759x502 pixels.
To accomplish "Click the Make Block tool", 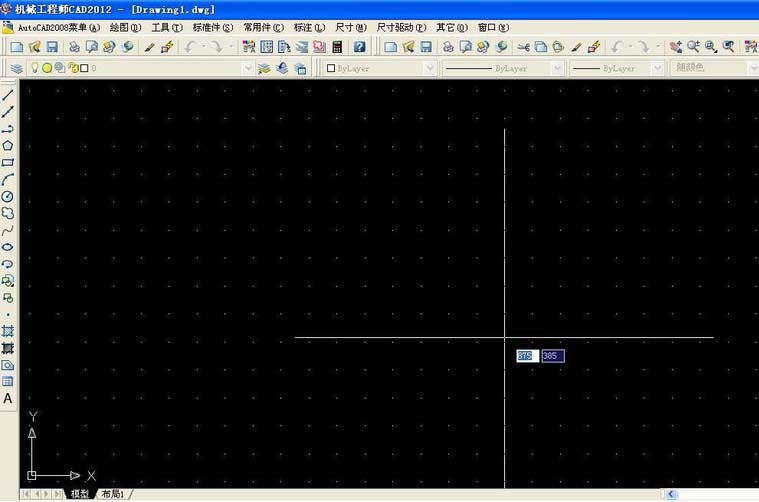I will pyautogui.click(x=8, y=298).
